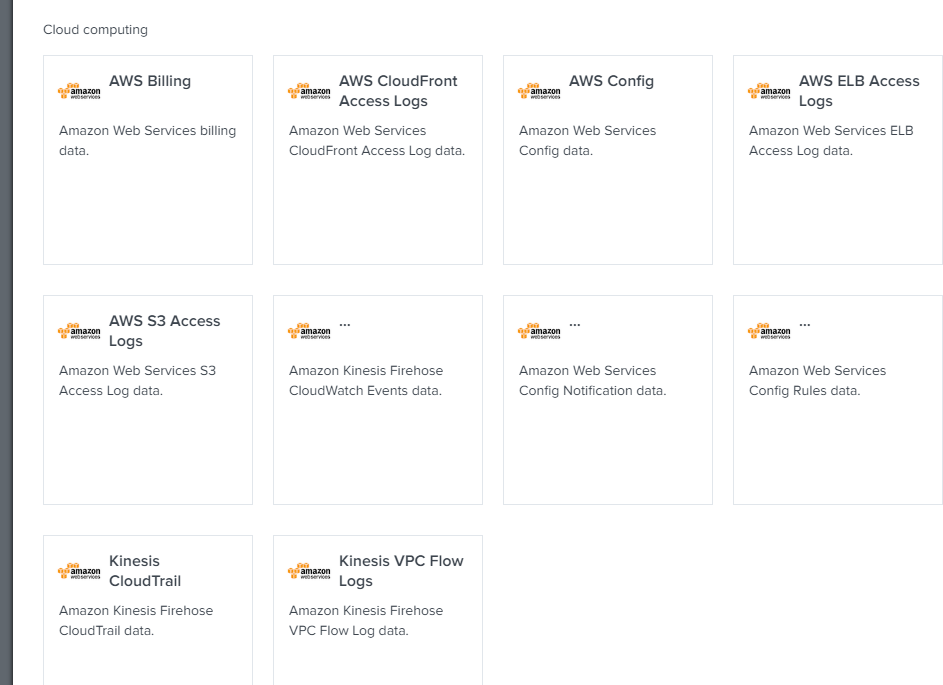Click "Amazon Kinesis Firehose CloudTrail data." description

[x=136, y=621]
